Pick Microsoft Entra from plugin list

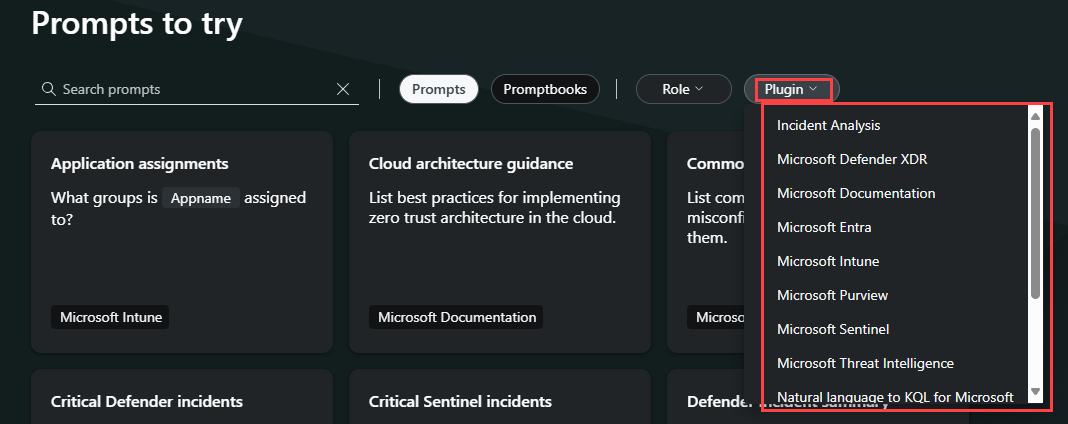[823, 227]
